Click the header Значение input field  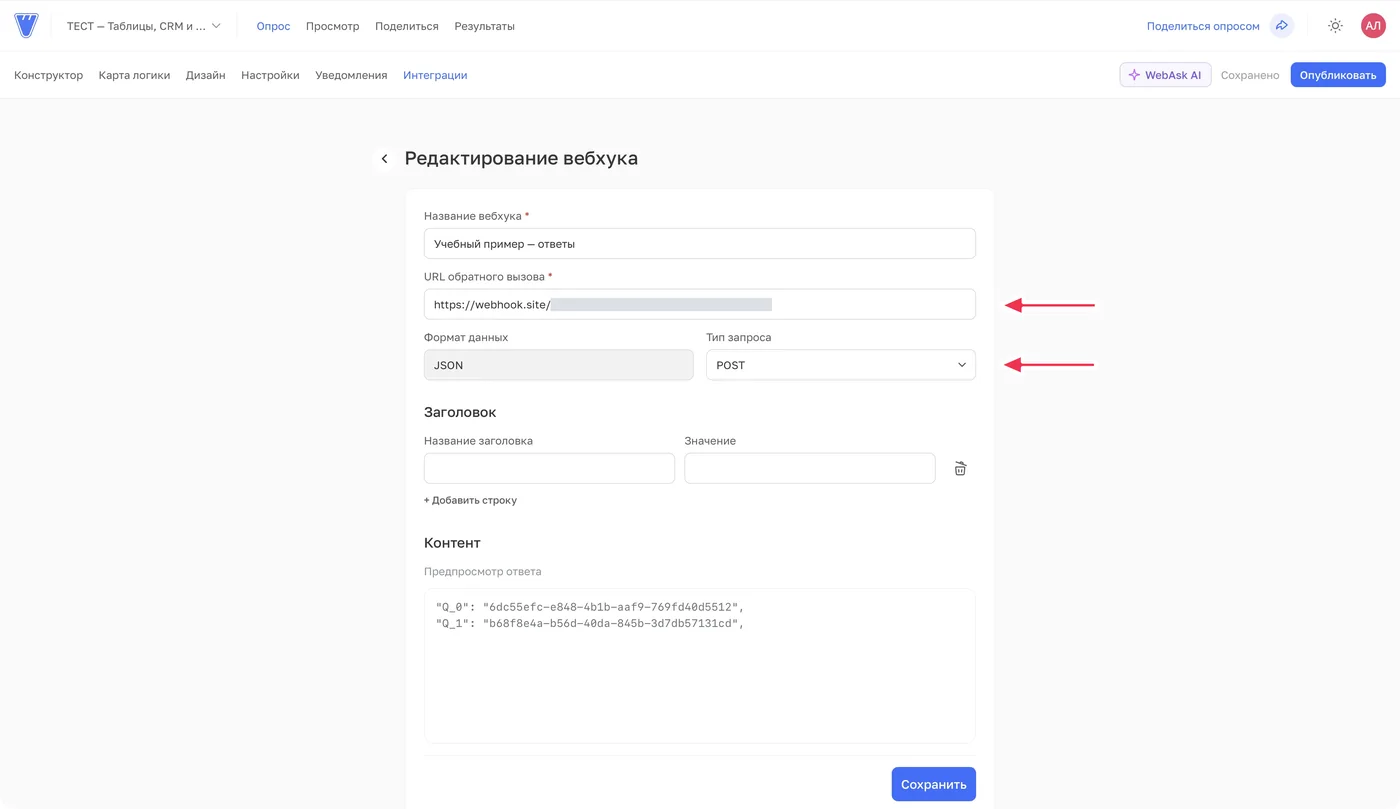tap(809, 468)
